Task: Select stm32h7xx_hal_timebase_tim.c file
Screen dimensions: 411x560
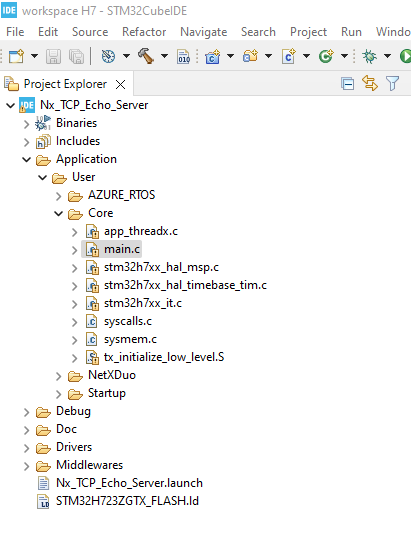Action: [x=185, y=285]
